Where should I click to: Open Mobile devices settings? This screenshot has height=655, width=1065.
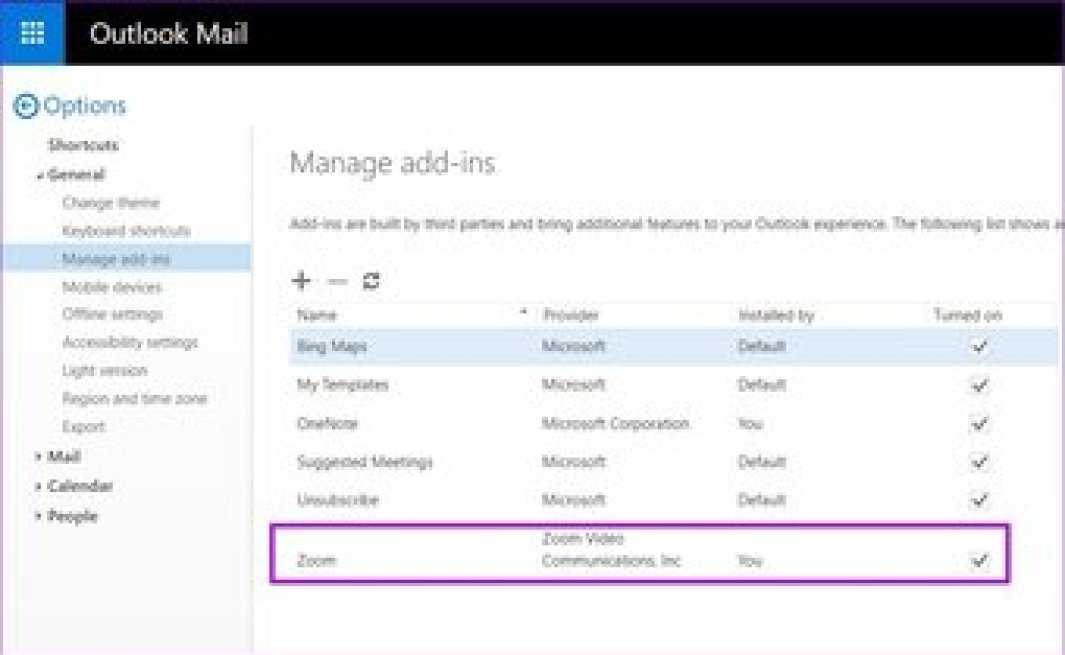pos(111,287)
